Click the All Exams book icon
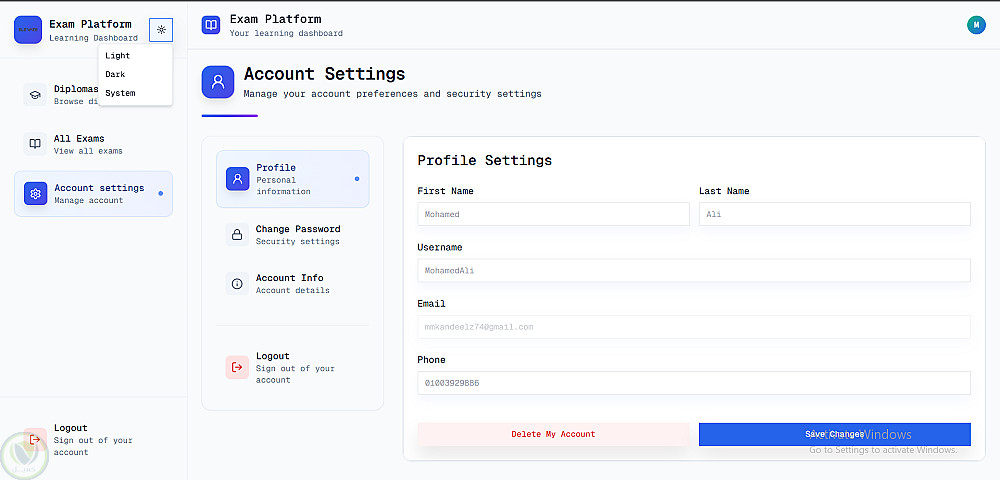The height and width of the screenshot is (480, 1000). (x=36, y=144)
